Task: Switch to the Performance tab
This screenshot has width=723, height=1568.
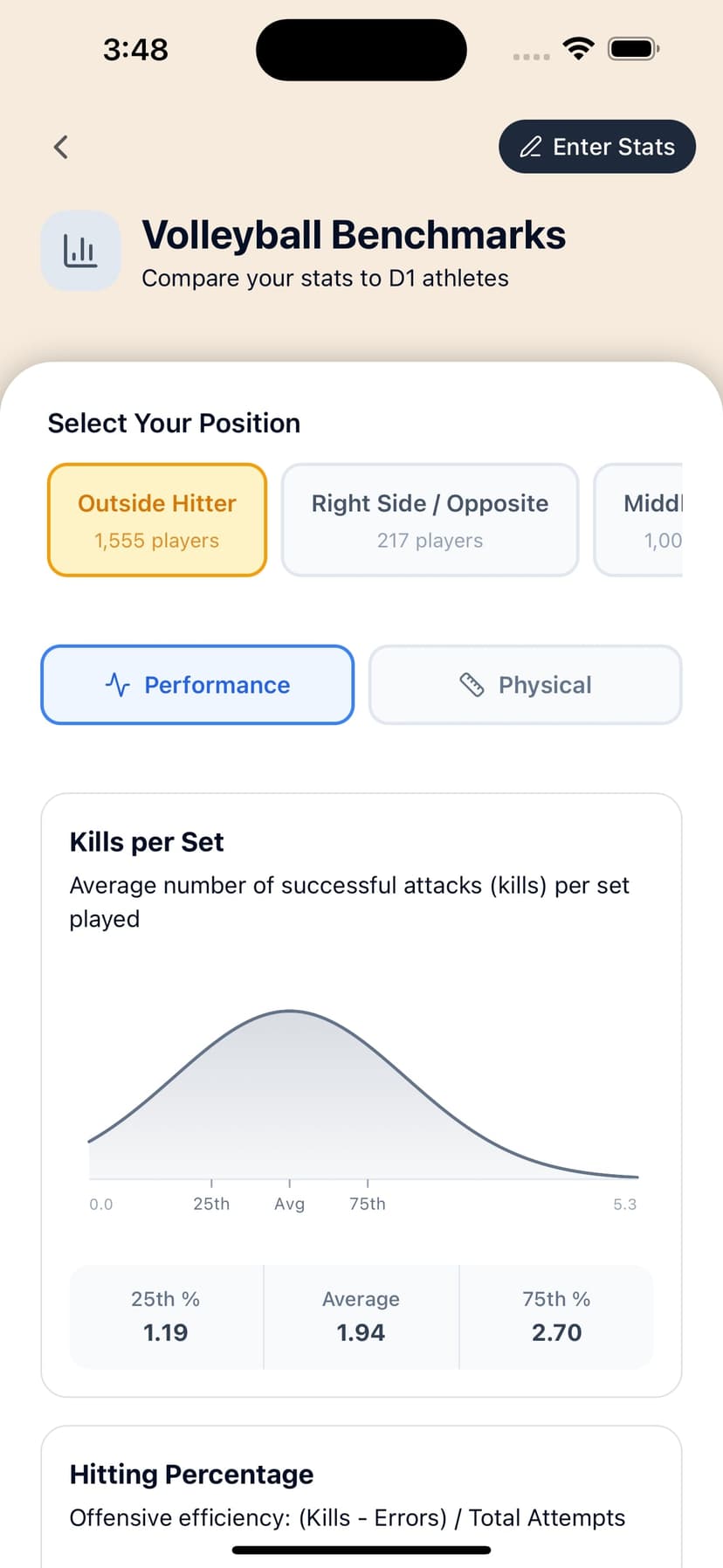Action: (196, 685)
